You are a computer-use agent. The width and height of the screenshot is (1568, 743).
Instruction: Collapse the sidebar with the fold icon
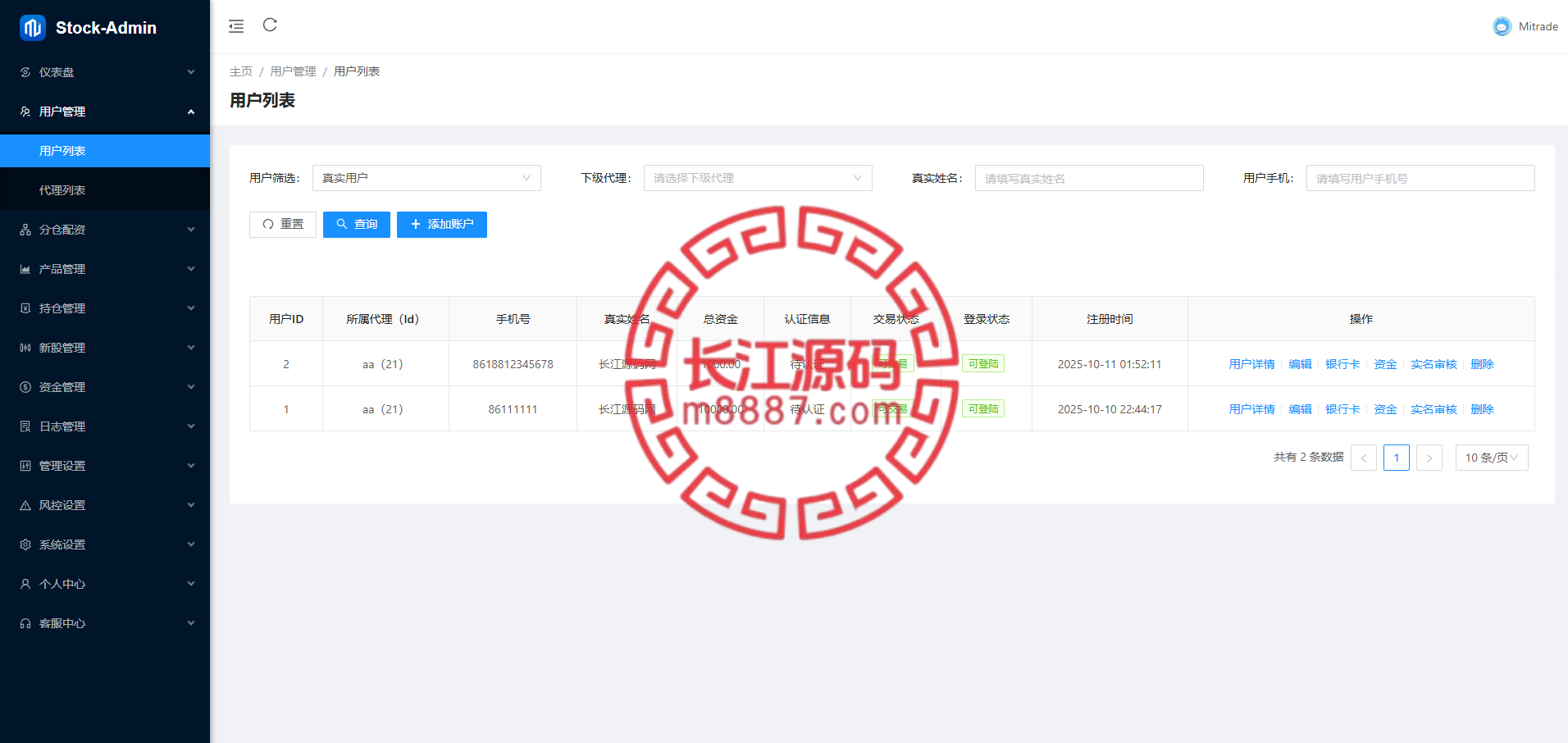pos(236,26)
